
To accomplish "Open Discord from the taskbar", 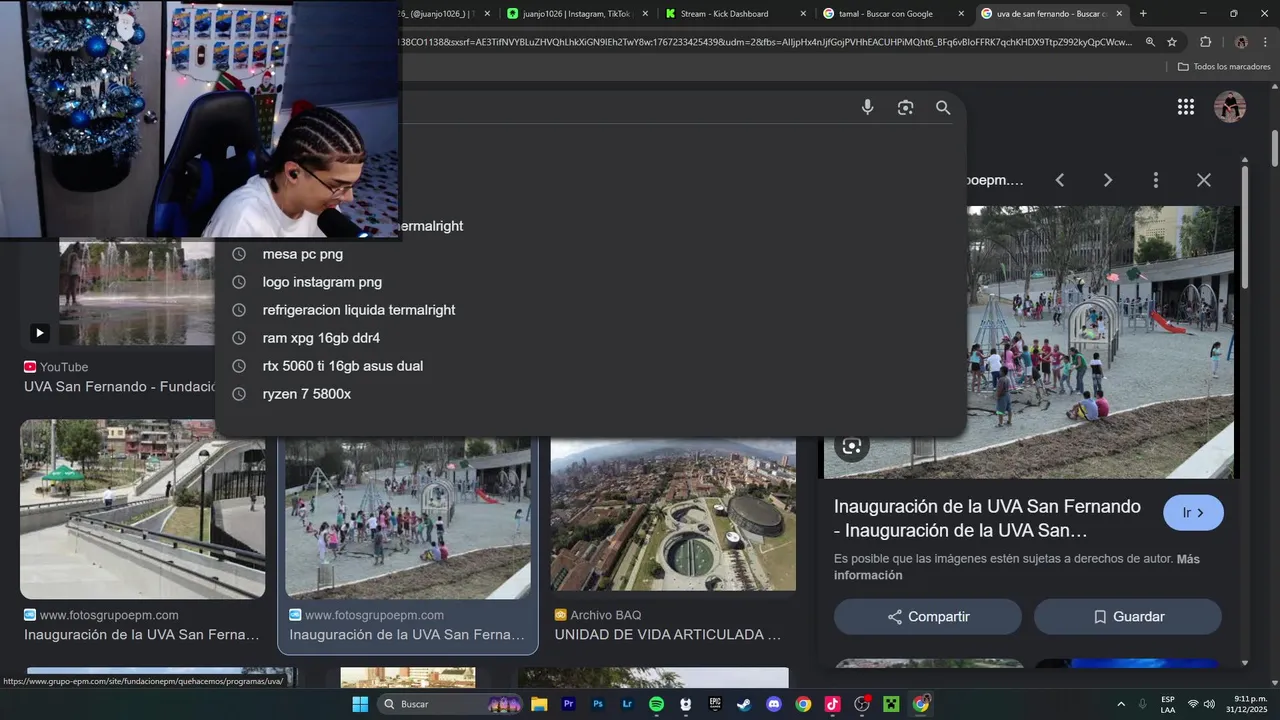I will [x=773, y=704].
